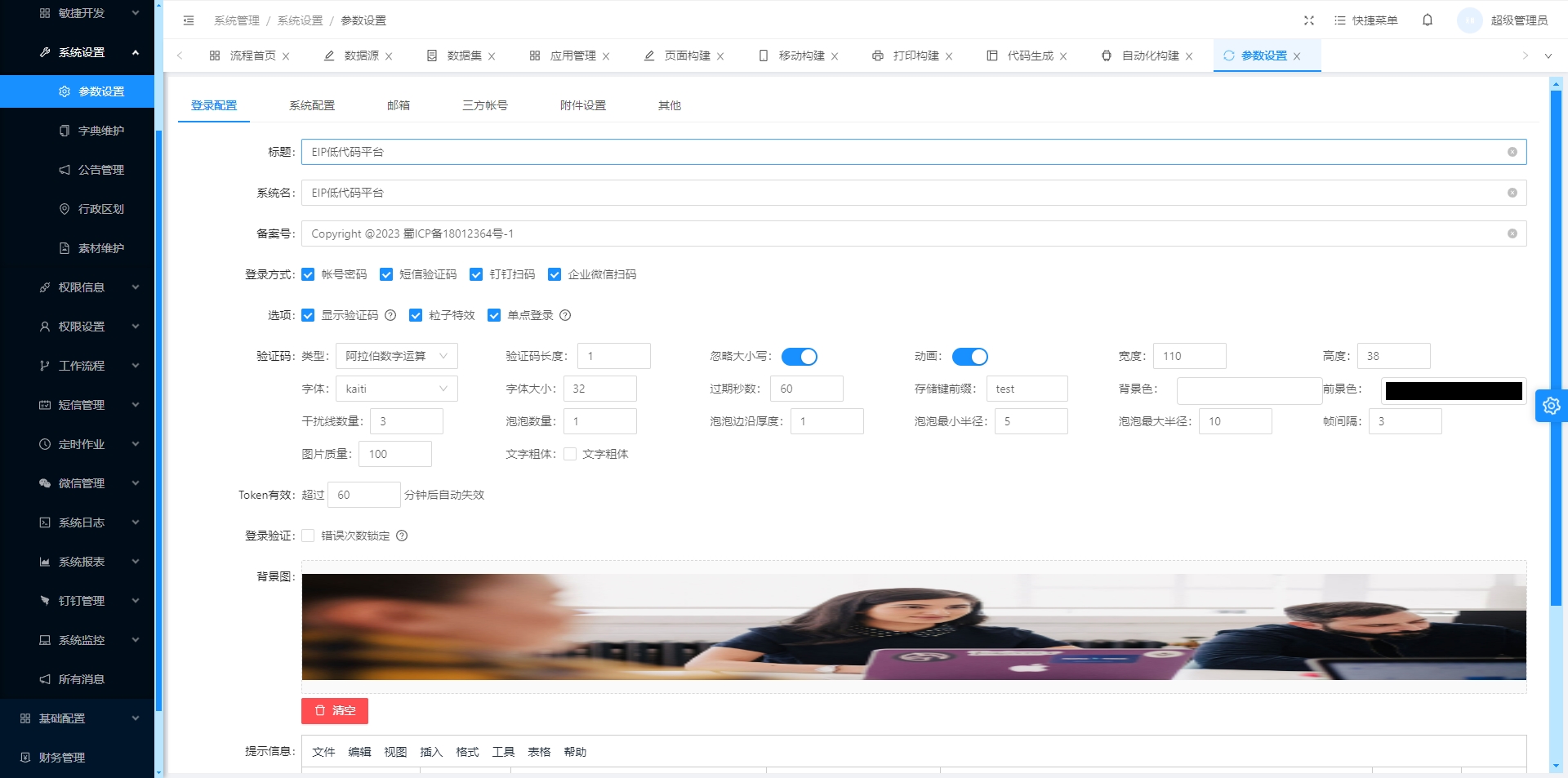Screen dimensions: 1568x778
Task: Click the black 前景色 color swatch
Action: pos(1454,391)
